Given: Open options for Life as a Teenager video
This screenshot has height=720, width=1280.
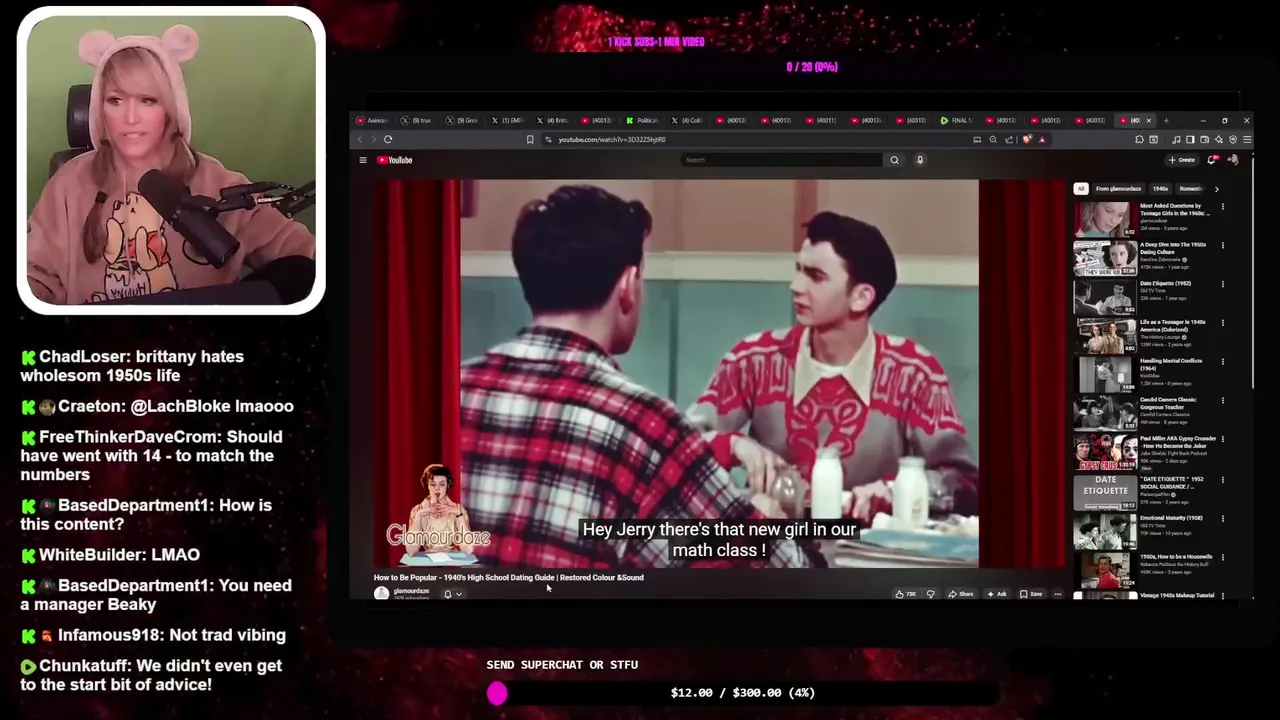Looking at the screenshot, I should click(1222, 323).
